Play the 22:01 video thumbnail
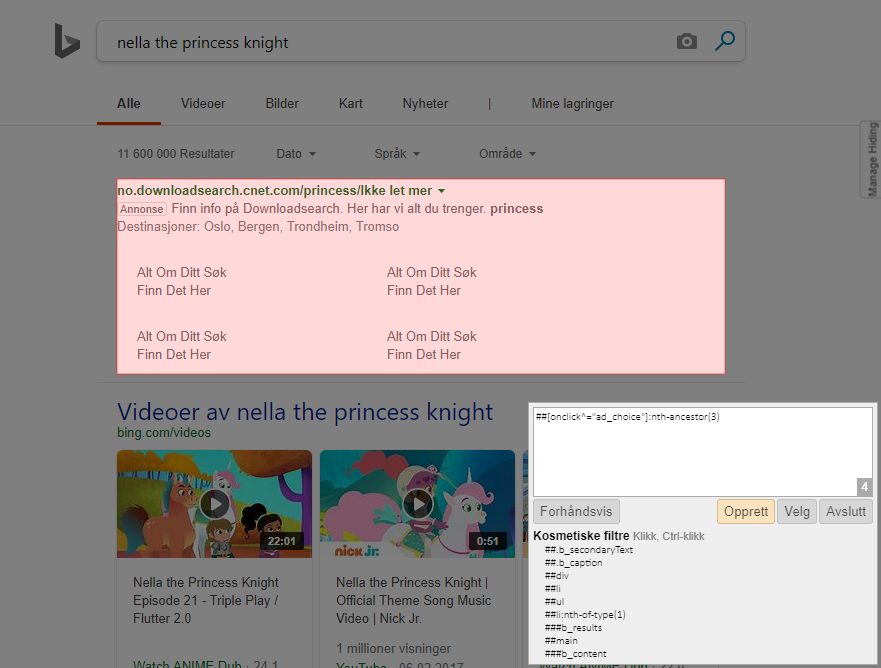Image resolution: width=881 pixels, height=668 pixels. point(214,504)
